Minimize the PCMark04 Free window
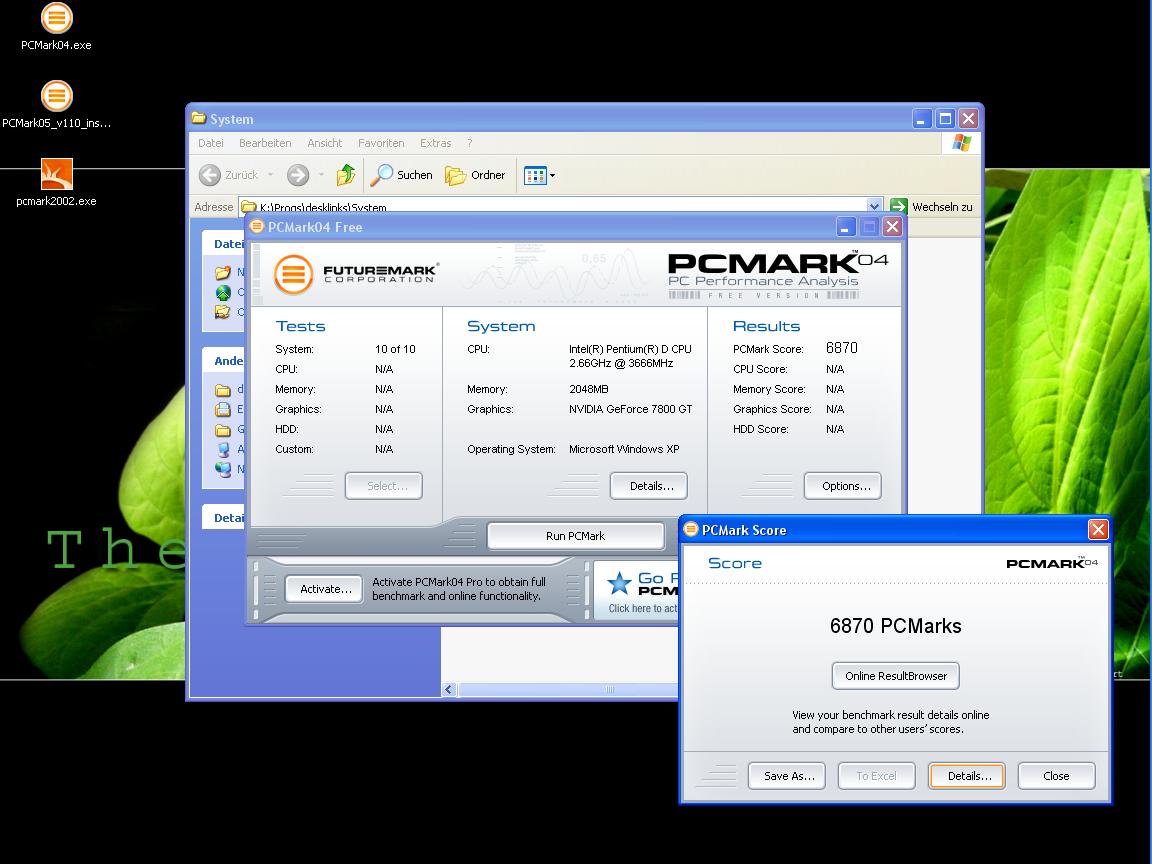Viewport: 1152px width, 864px height. (x=846, y=227)
